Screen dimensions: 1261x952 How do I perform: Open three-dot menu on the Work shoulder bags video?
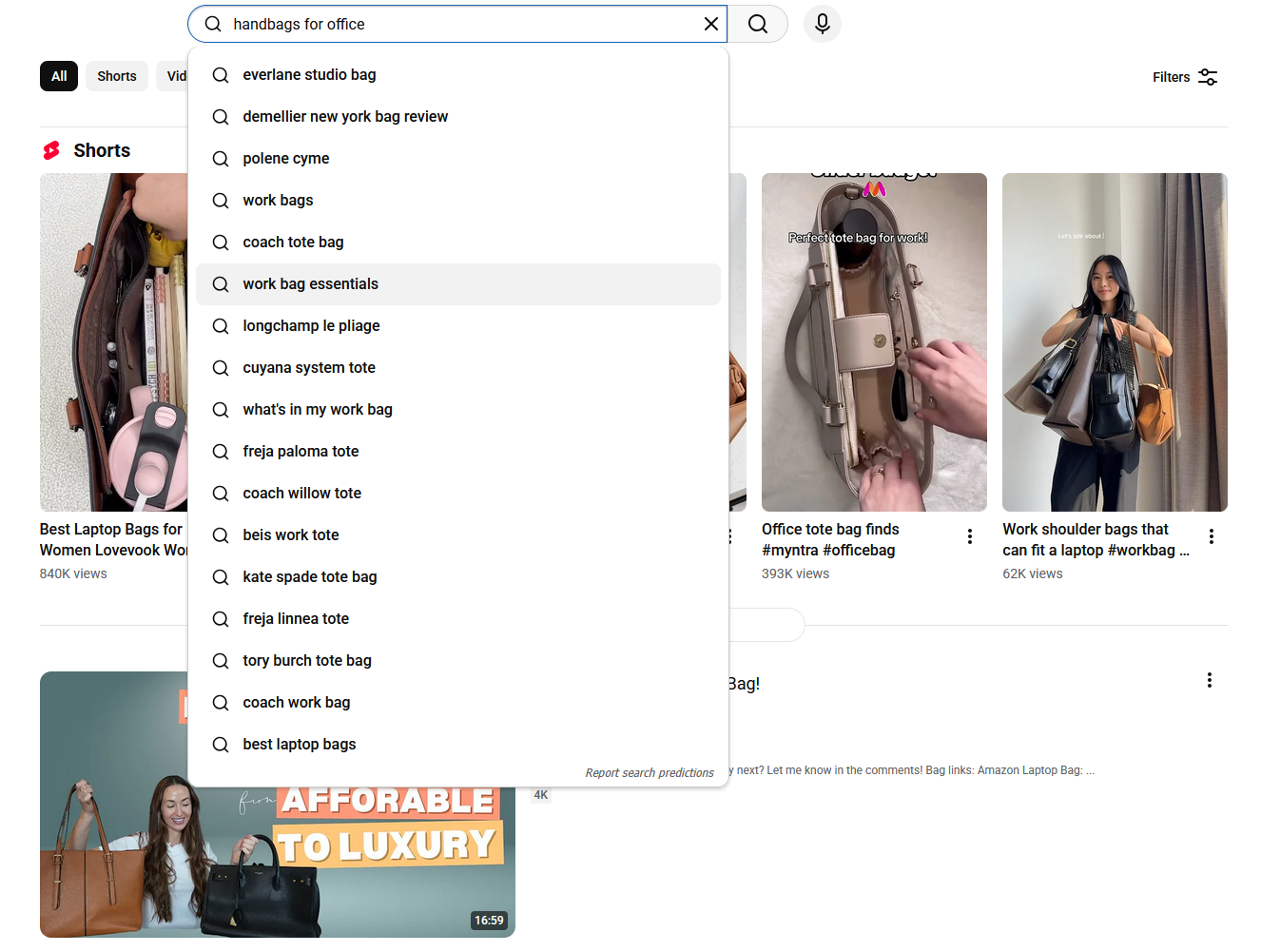1212,535
